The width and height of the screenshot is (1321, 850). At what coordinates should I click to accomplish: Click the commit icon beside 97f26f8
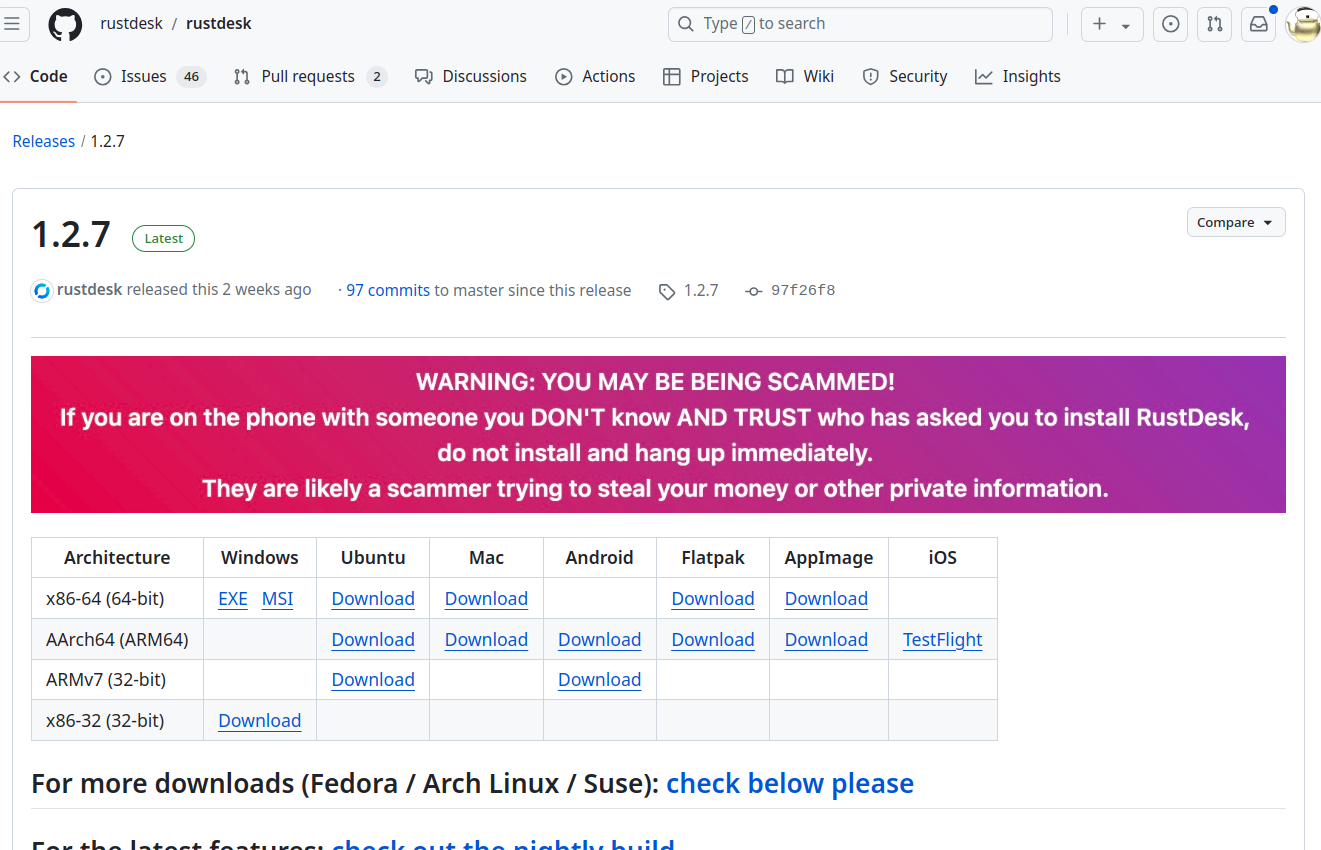point(754,291)
